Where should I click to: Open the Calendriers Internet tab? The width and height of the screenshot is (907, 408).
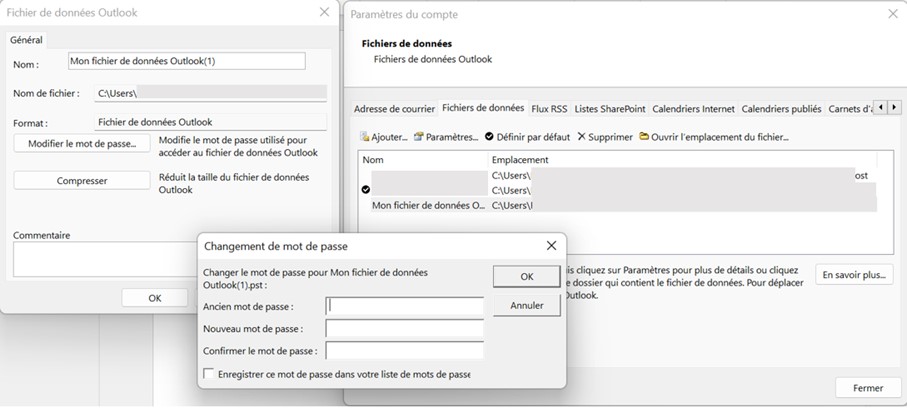point(693,108)
